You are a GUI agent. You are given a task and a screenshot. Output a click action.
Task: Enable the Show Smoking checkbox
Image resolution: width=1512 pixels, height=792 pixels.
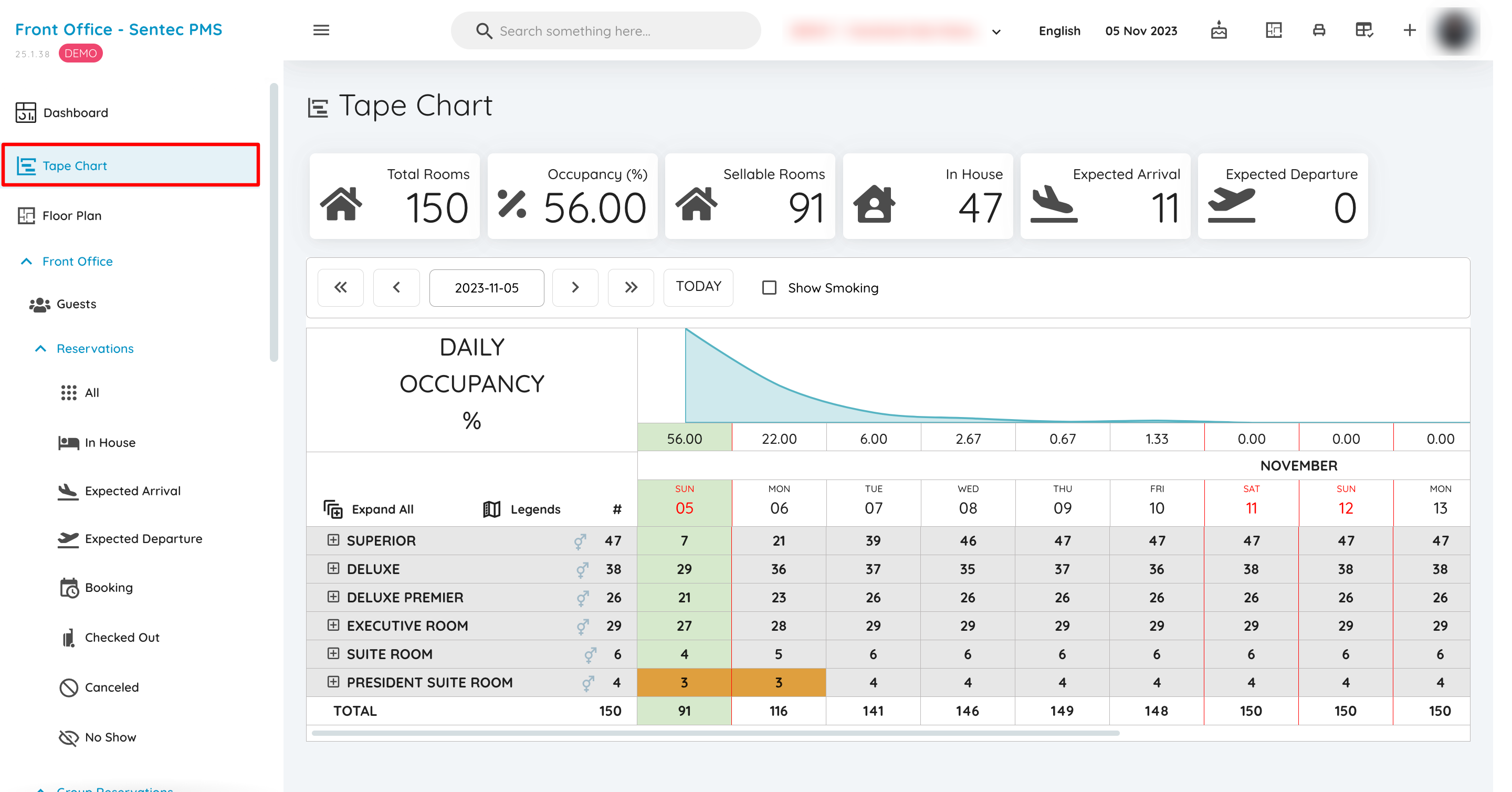click(x=769, y=288)
